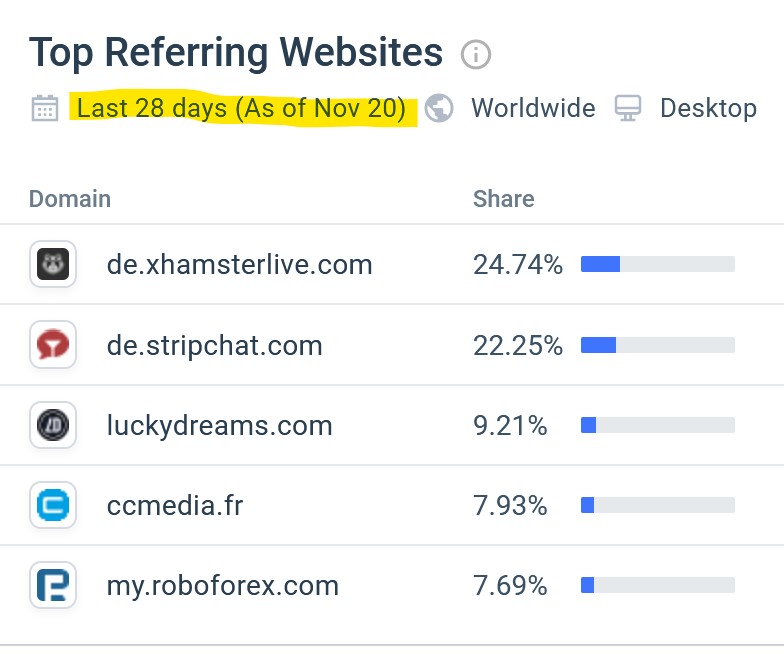The width and height of the screenshot is (784, 660).
Task: Select the Worldwide region filter
Action: coord(534,108)
